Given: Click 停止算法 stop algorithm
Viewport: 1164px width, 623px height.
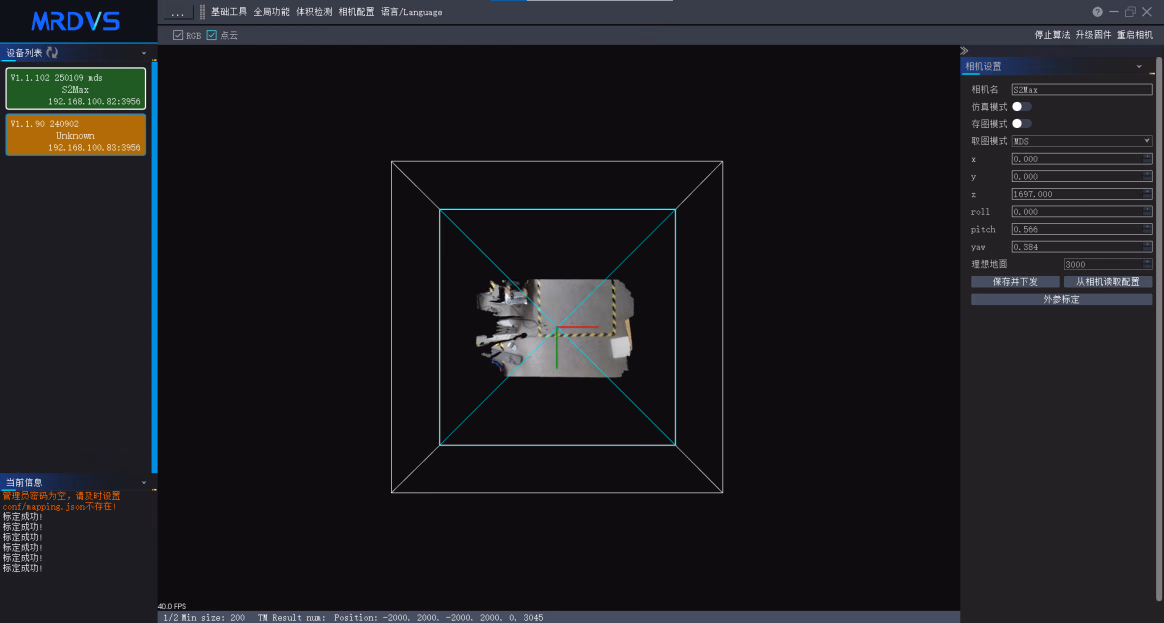Looking at the screenshot, I should [x=1053, y=35].
